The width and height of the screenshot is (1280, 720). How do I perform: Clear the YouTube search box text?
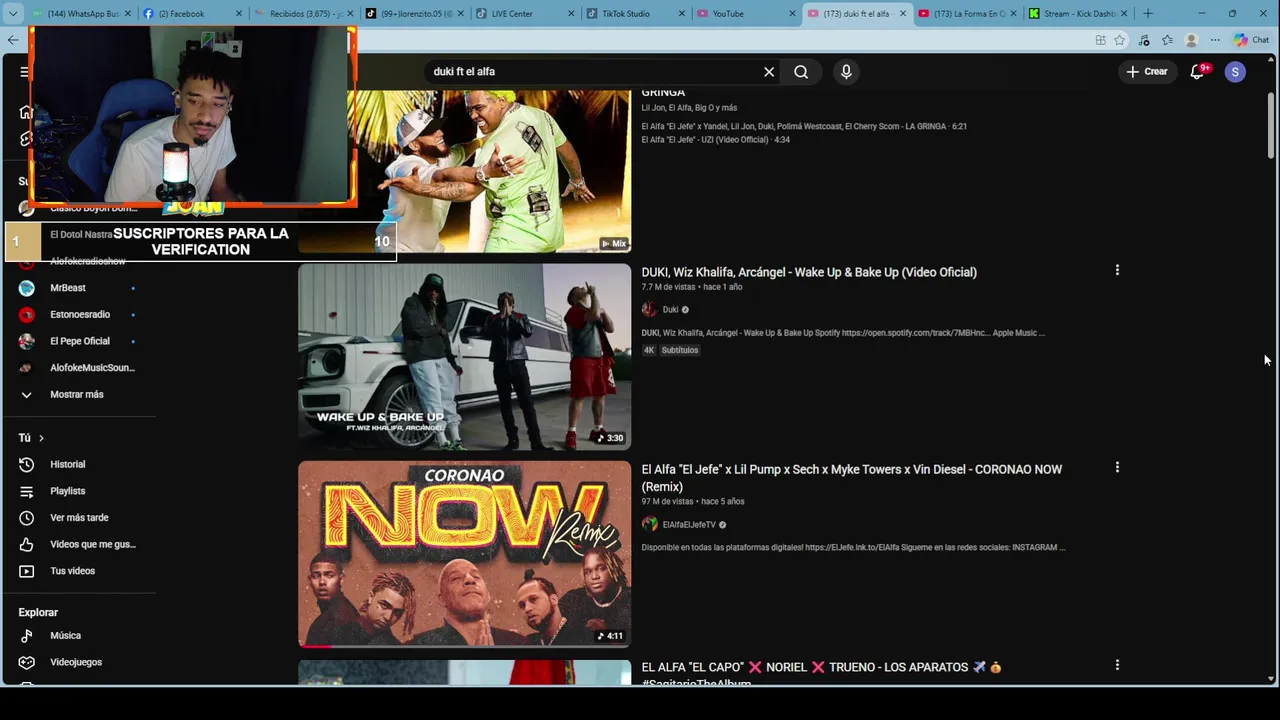click(x=769, y=72)
